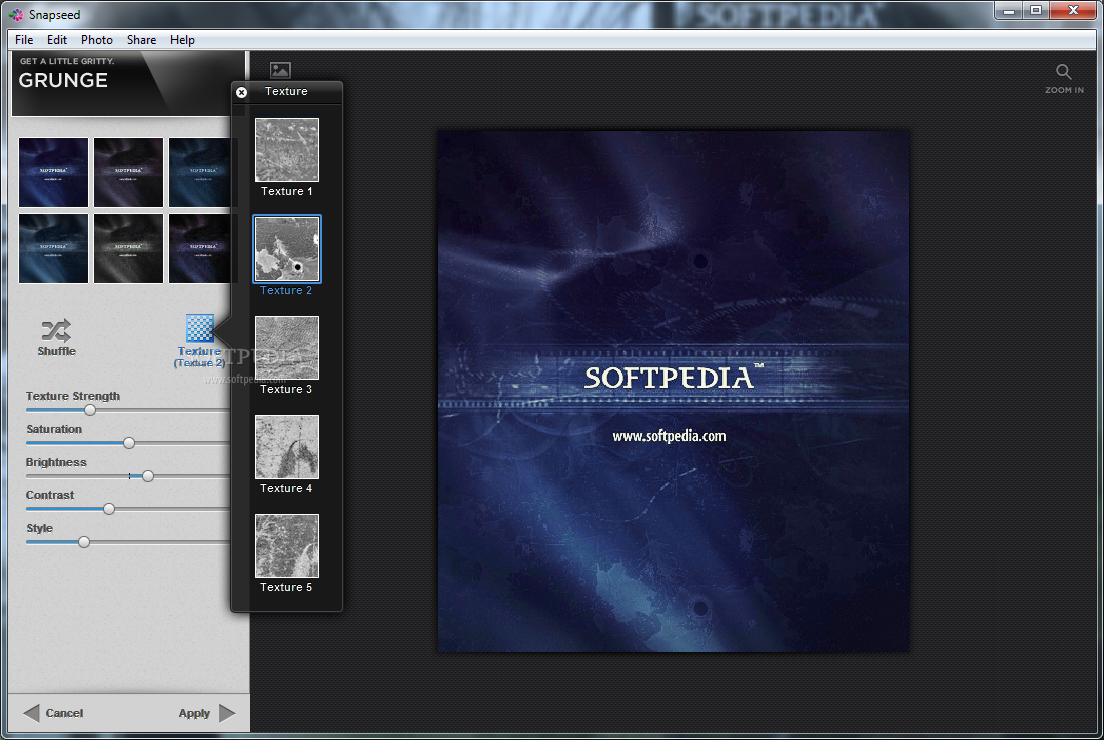Pick the Texture 4 thumbnail
The width and height of the screenshot is (1104, 740).
(287, 446)
